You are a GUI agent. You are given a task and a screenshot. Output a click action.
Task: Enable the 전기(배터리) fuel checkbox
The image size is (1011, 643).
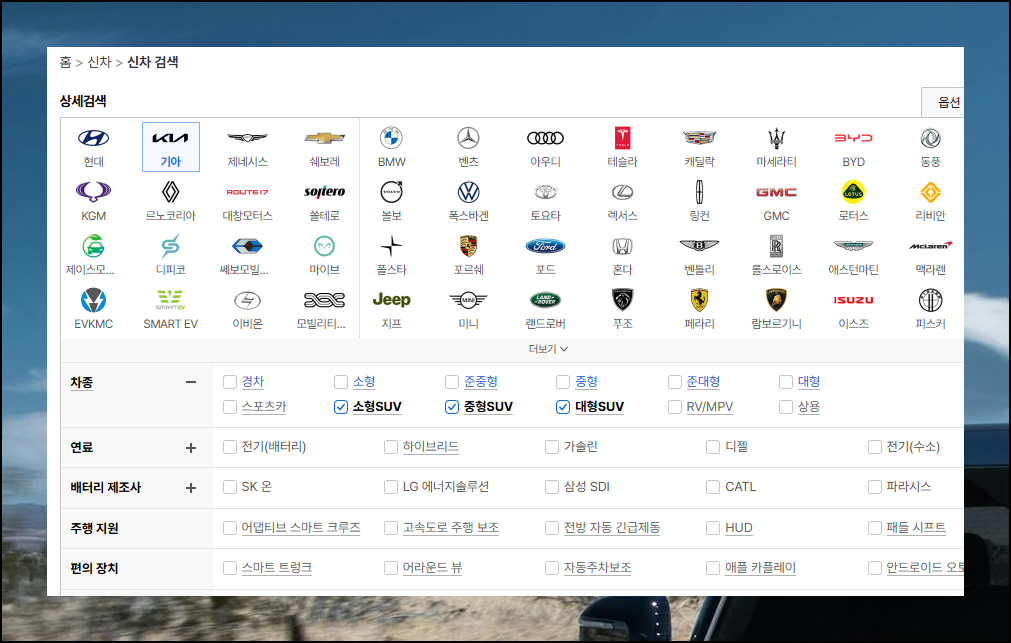pos(230,446)
